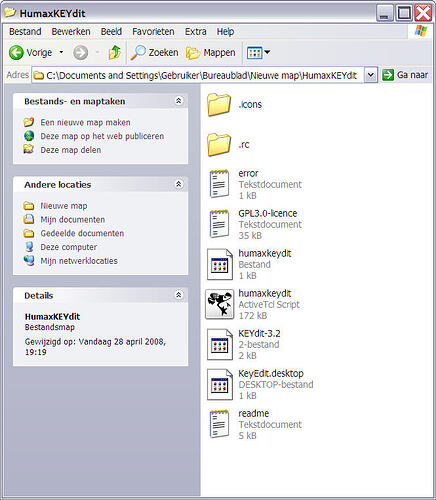Open Vorige history dropdown arrow
This screenshot has width=436, height=500.
[61, 52]
